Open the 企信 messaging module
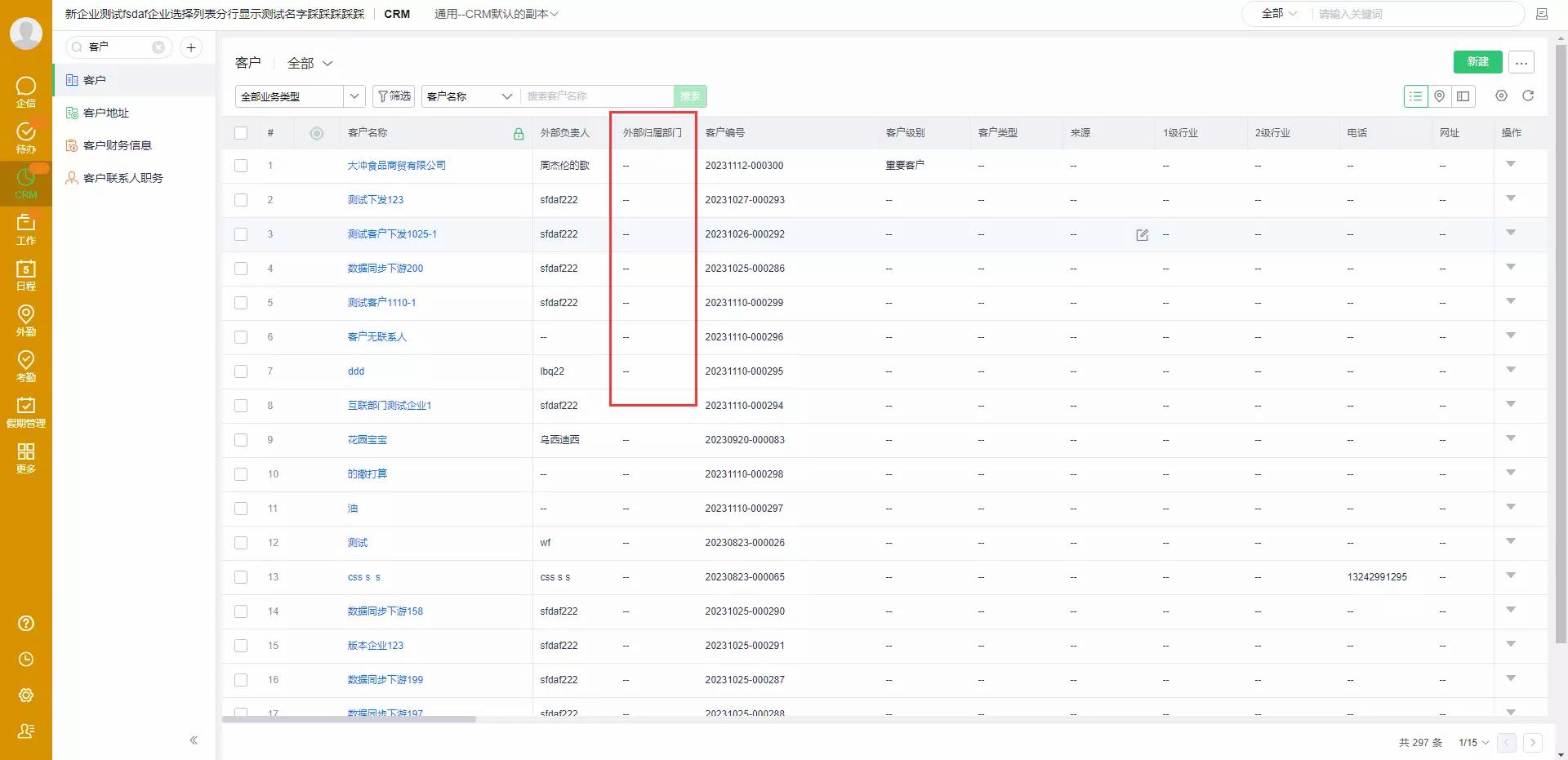 coord(26,91)
